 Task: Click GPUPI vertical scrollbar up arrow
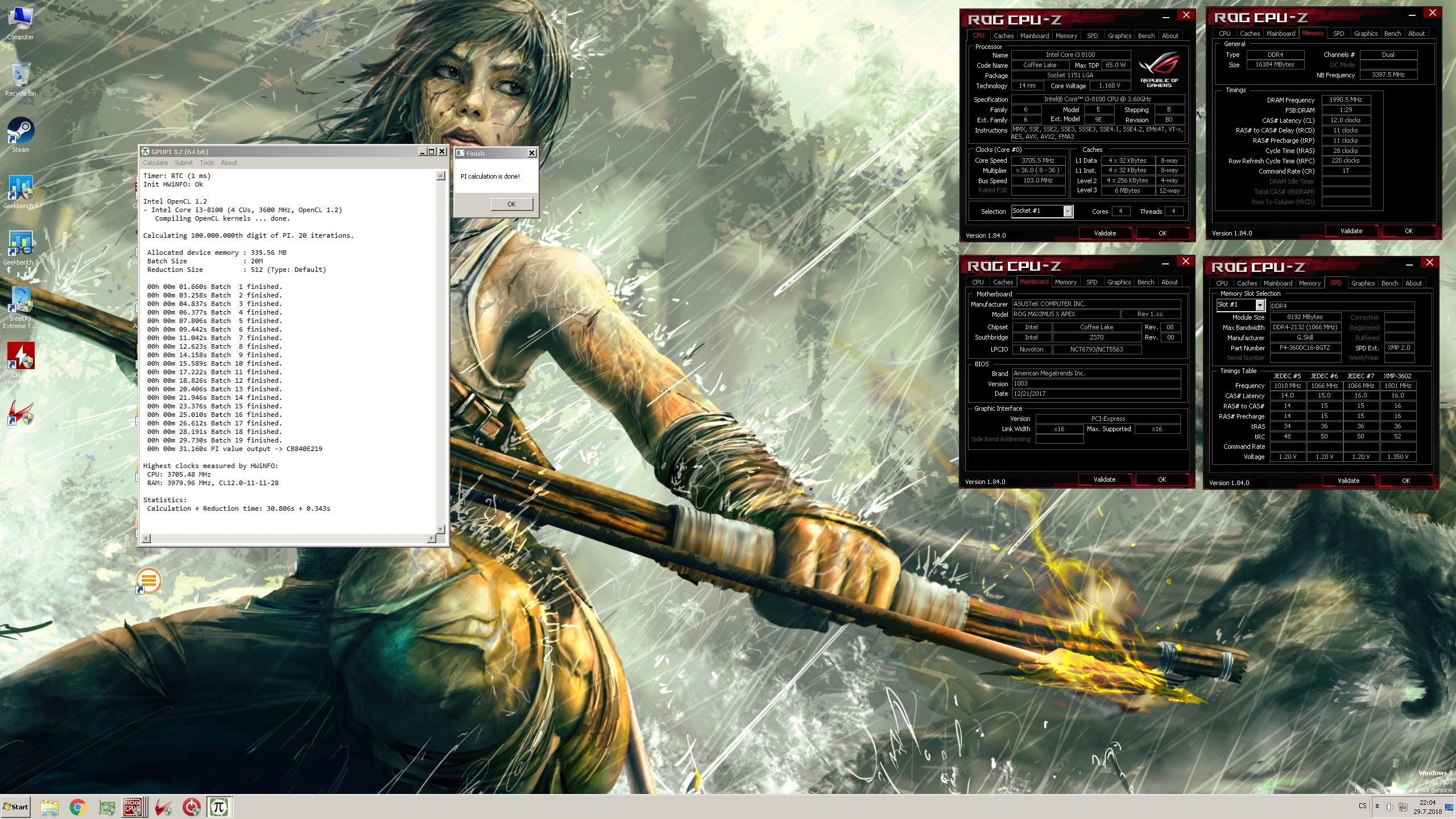pos(440,176)
